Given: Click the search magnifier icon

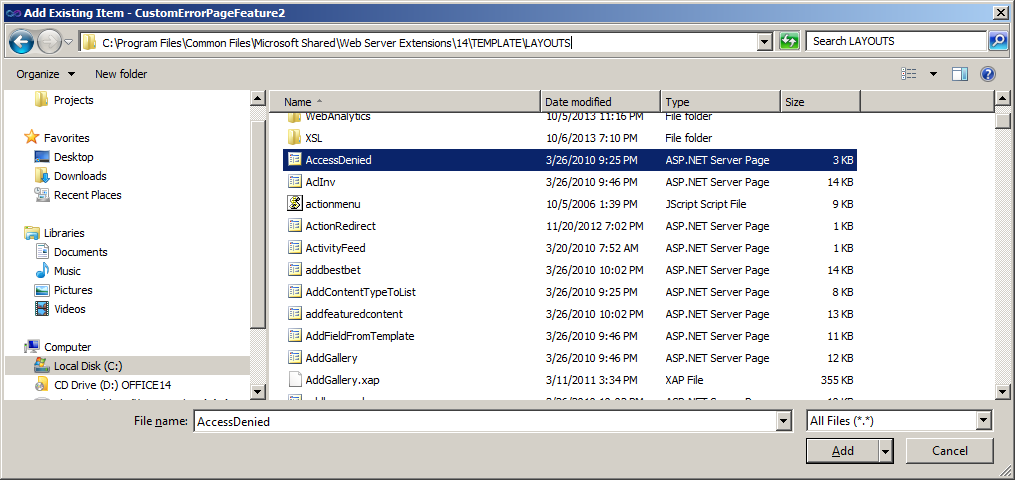Looking at the screenshot, I should (x=997, y=41).
